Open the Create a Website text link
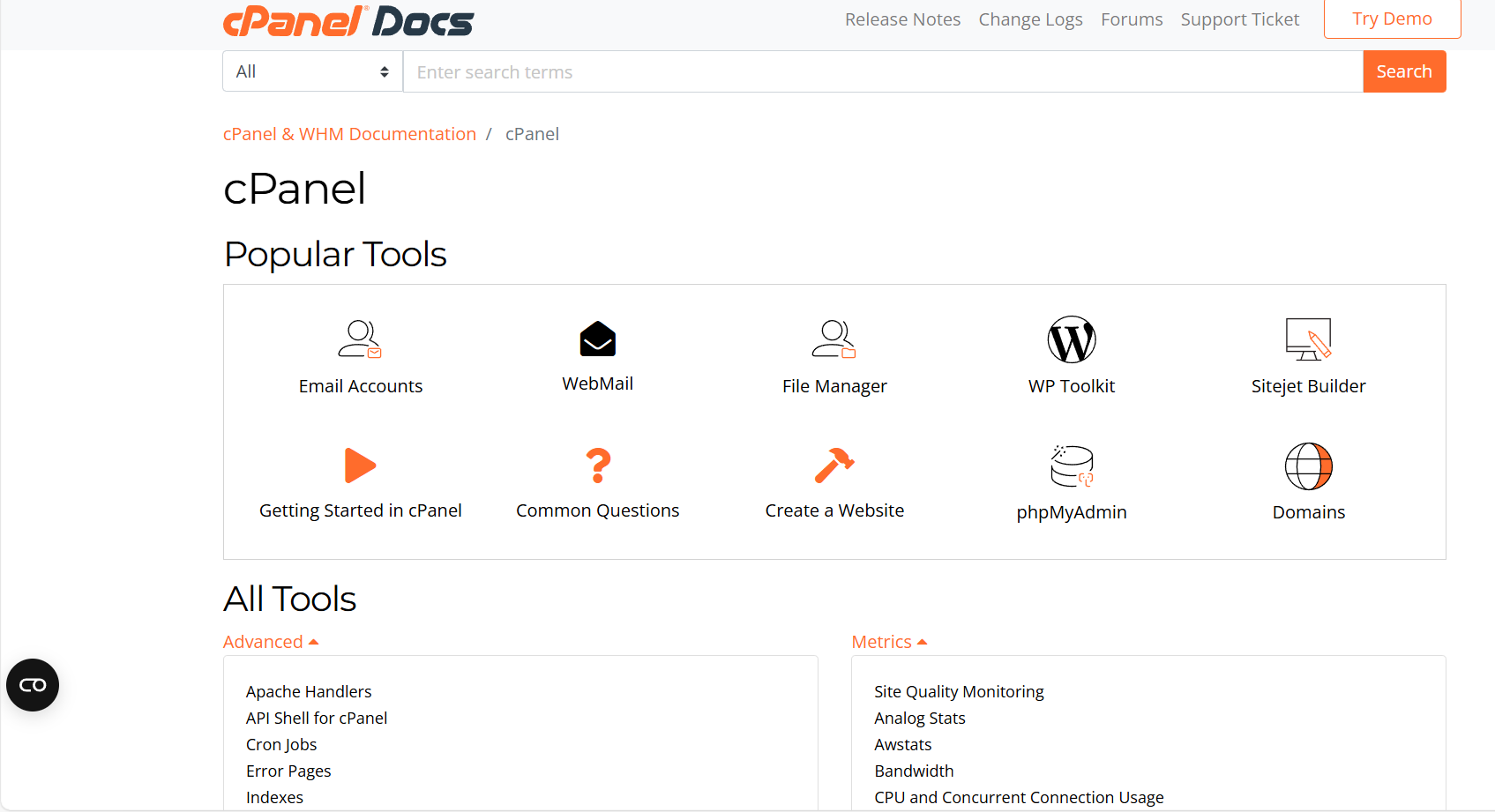 [834, 510]
